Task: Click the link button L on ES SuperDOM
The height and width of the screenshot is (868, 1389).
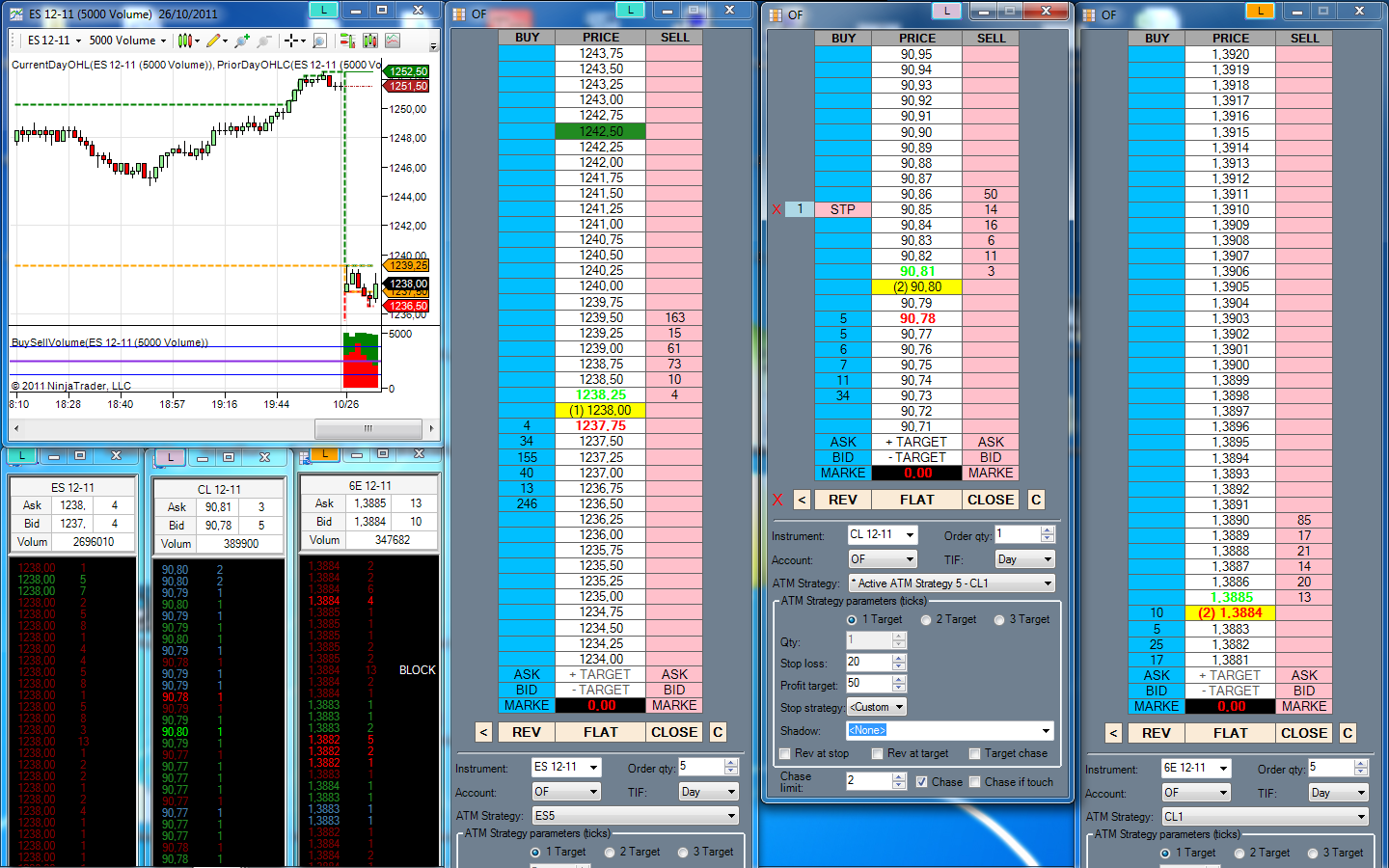Action: pos(630,10)
